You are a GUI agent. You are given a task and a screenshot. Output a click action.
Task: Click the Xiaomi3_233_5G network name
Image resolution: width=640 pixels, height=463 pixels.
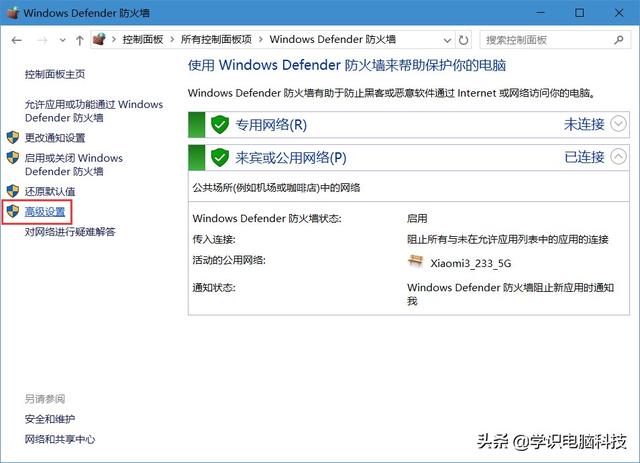[471, 263]
